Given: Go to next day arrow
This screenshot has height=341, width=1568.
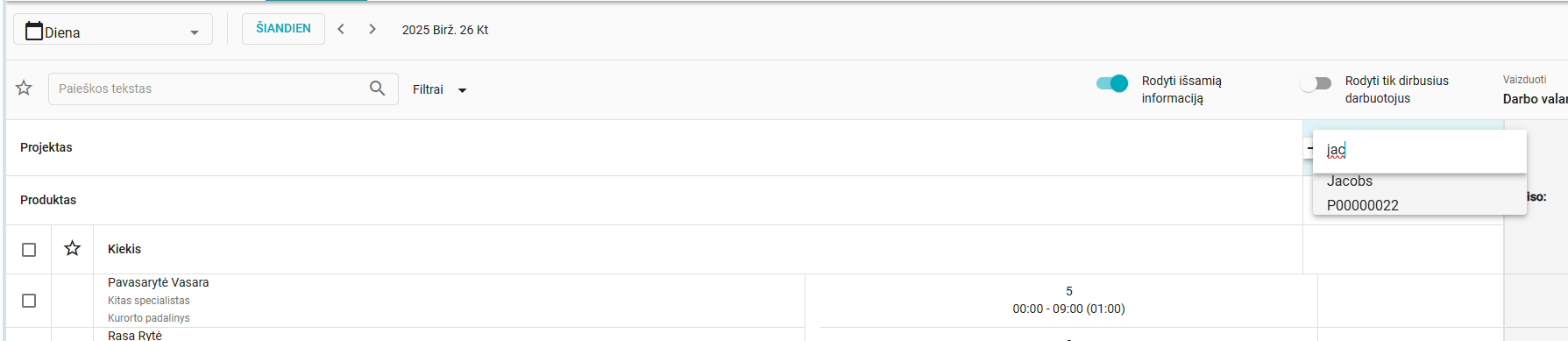Looking at the screenshot, I should click(372, 29).
